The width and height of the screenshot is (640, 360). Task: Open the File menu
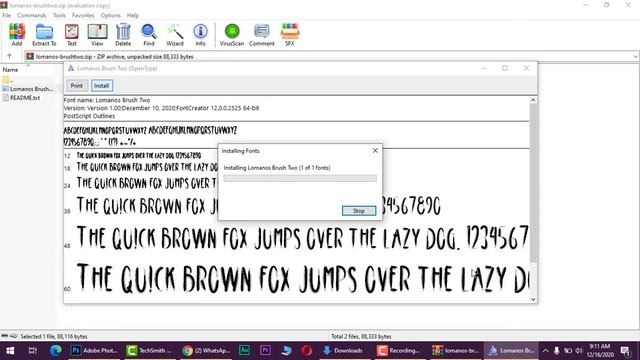coord(7,15)
